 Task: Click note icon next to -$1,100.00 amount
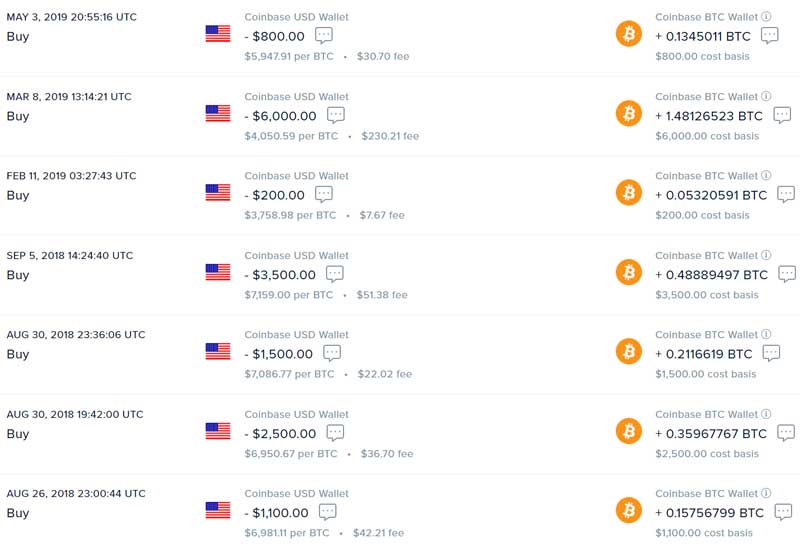(x=328, y=512)
